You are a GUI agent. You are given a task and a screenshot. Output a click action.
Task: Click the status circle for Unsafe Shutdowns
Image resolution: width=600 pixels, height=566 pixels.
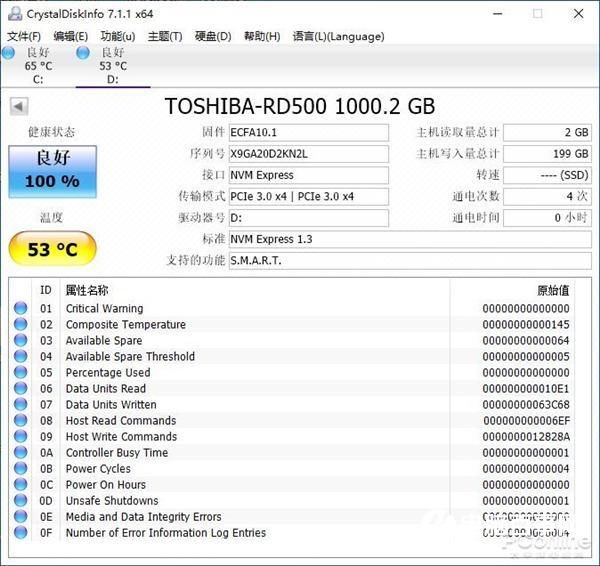click(x=21, y=501)
